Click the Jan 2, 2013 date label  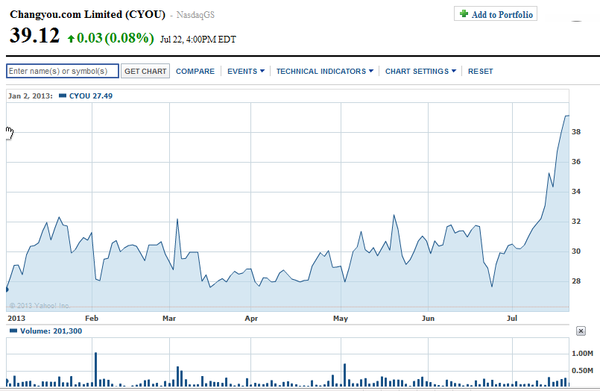30,96
